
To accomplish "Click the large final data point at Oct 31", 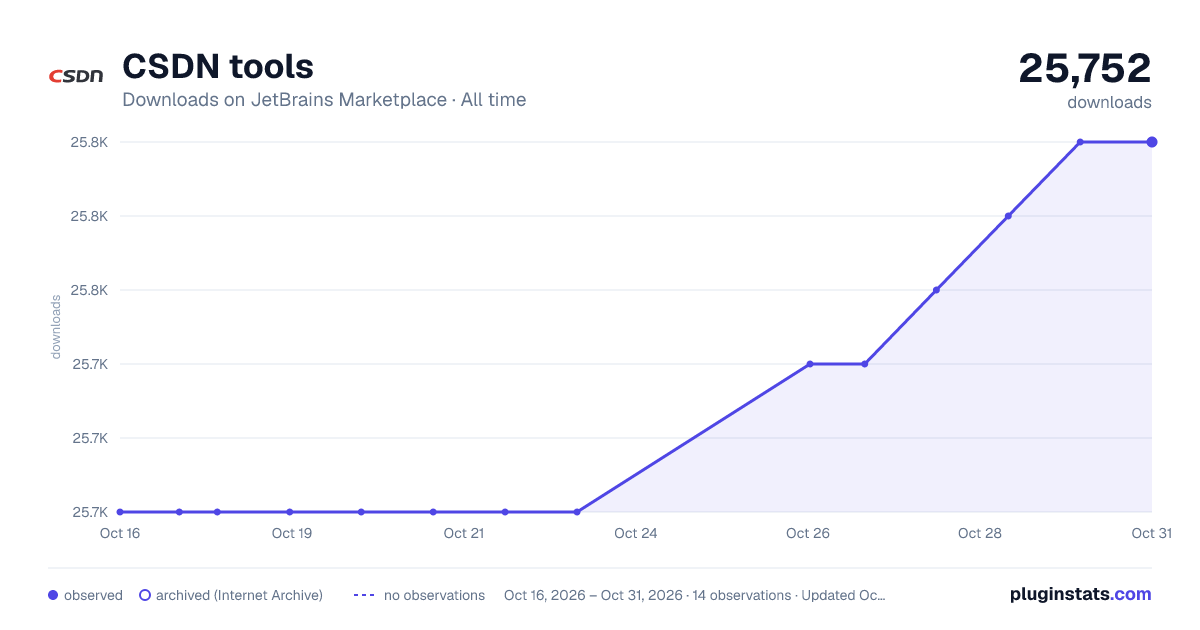I will [x=1152, y=142].
